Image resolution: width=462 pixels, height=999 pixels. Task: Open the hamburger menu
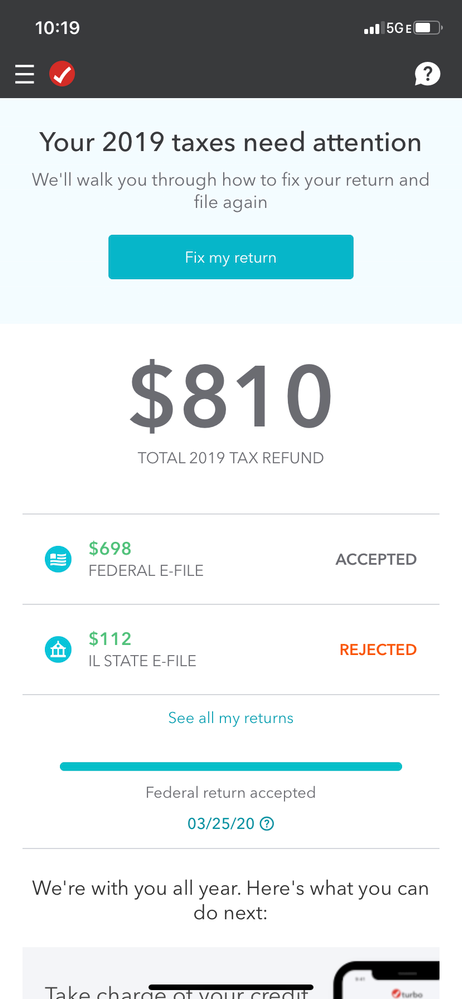pyautogui.click(x=25, y=75)
